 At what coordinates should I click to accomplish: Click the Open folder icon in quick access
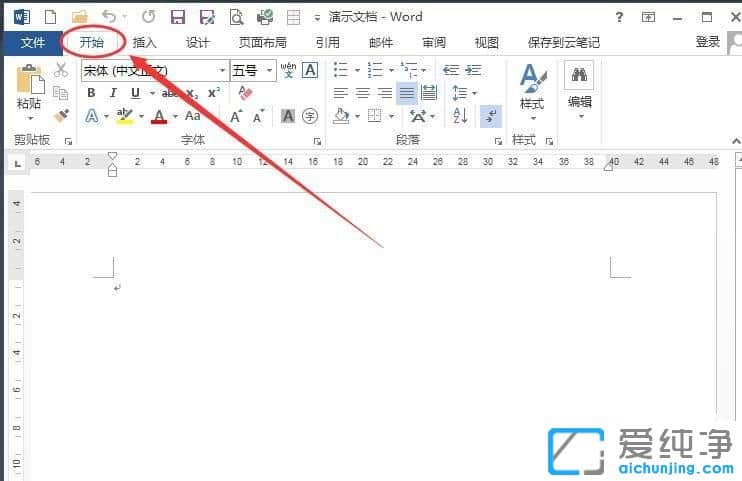[x=79, y=18]
